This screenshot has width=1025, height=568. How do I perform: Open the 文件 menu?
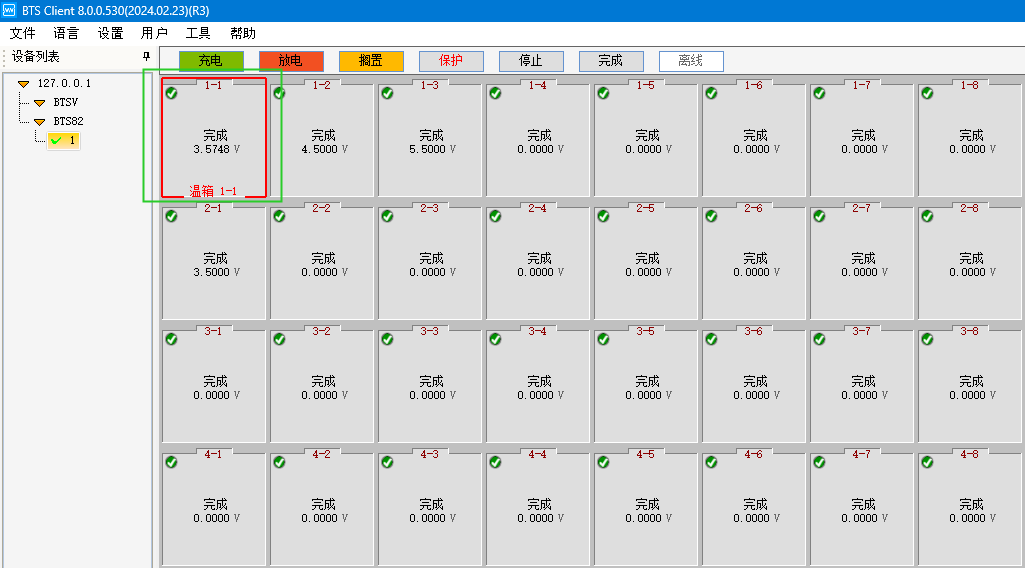(x=22, y=33)
